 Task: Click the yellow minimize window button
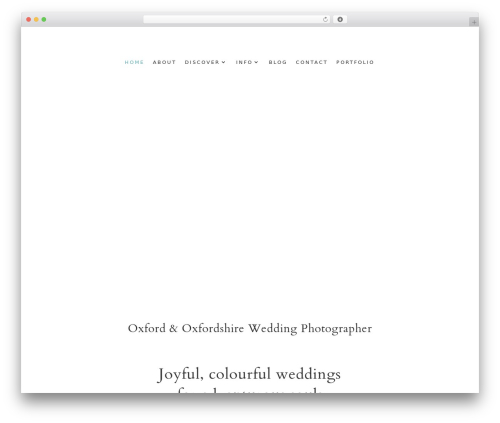pos(36,20)
